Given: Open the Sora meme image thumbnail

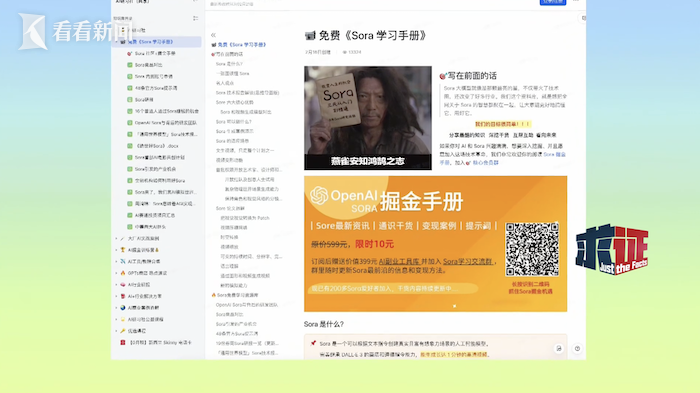Looking at the screenshot, I should coord(368,118).
